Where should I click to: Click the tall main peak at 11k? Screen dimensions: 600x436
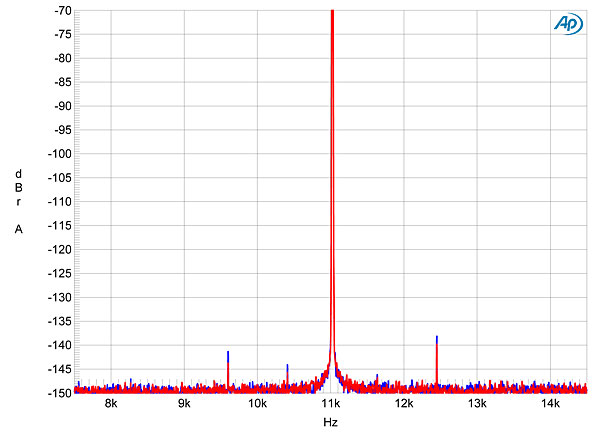(x=331, y=150)
